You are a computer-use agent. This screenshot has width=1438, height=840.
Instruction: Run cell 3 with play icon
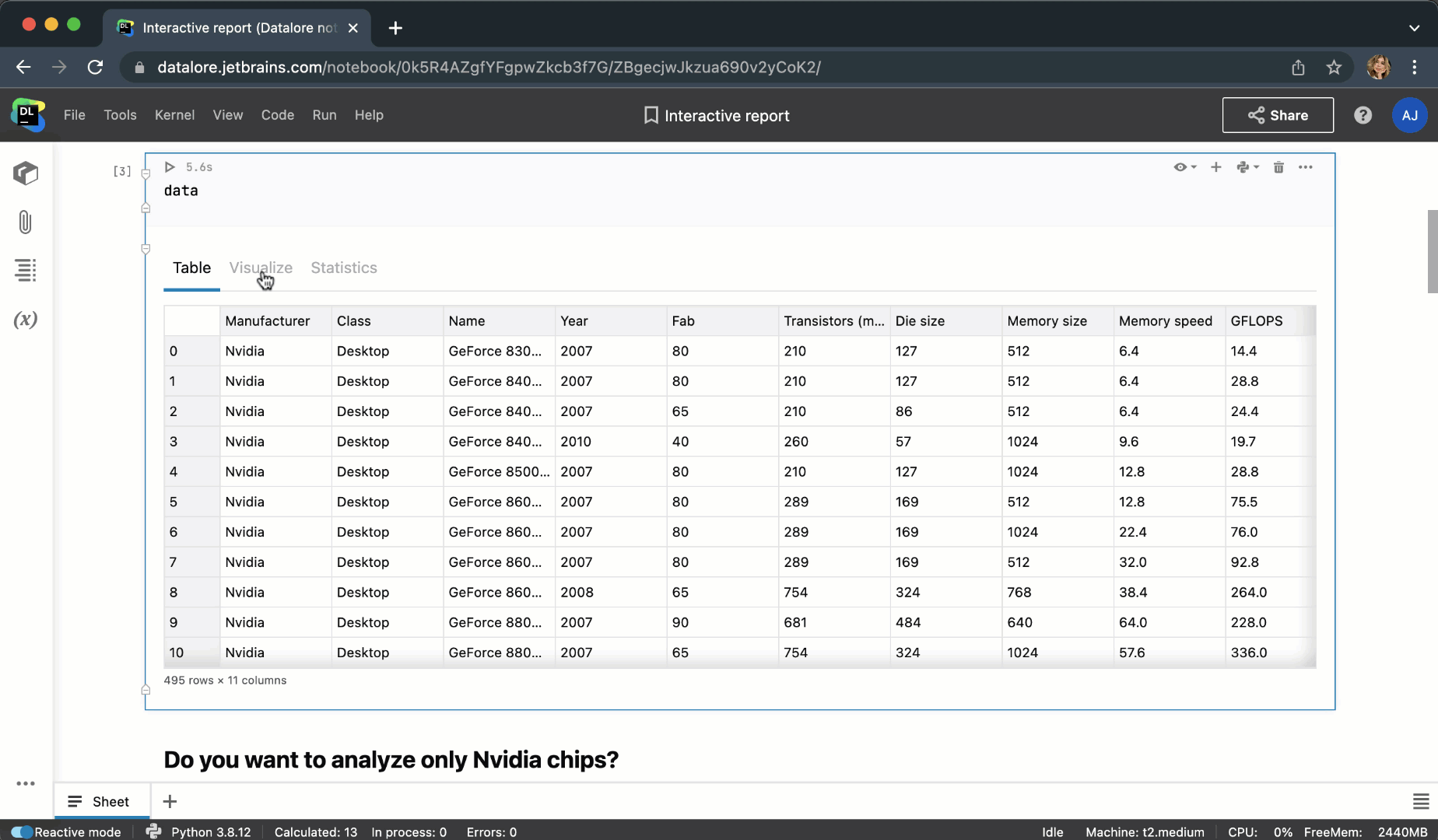(170, 167)
